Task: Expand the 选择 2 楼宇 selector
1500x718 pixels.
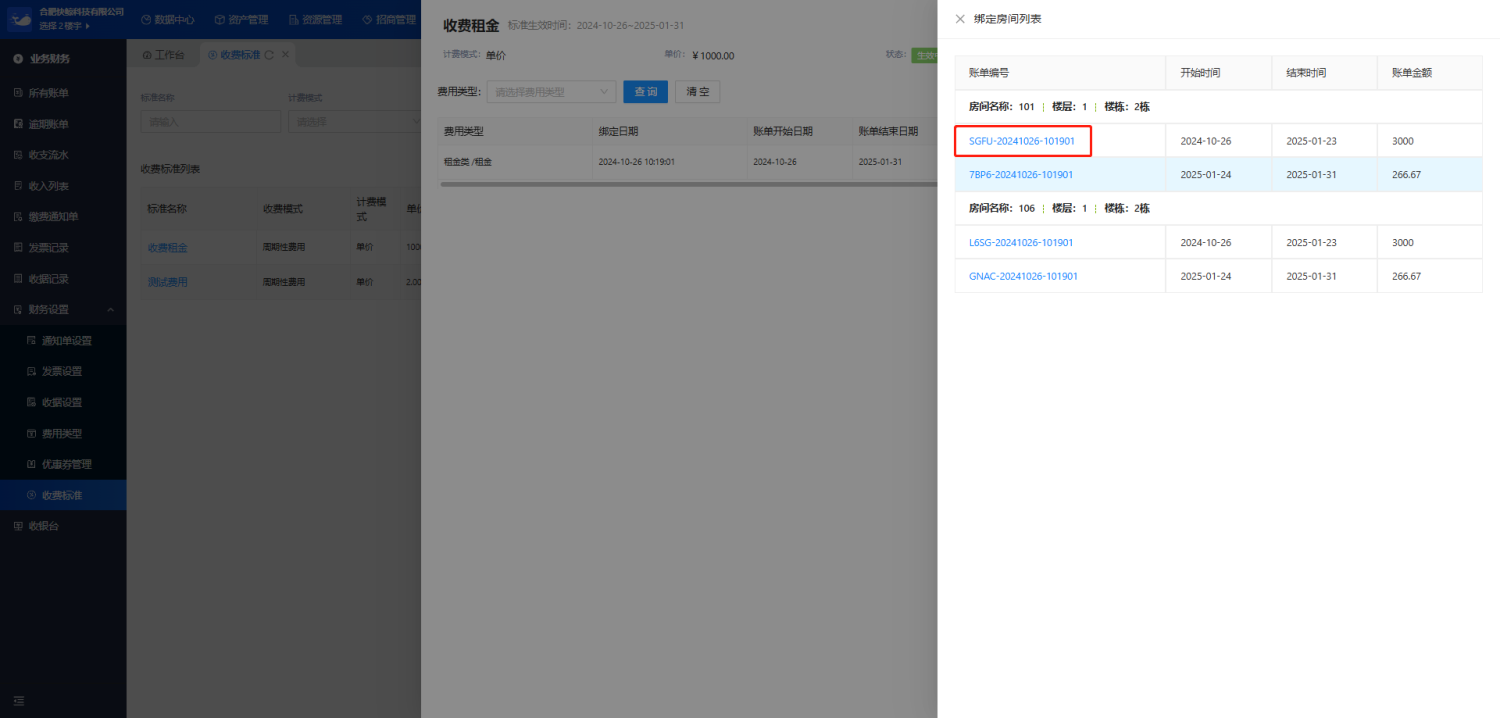Action: [65, 26]
